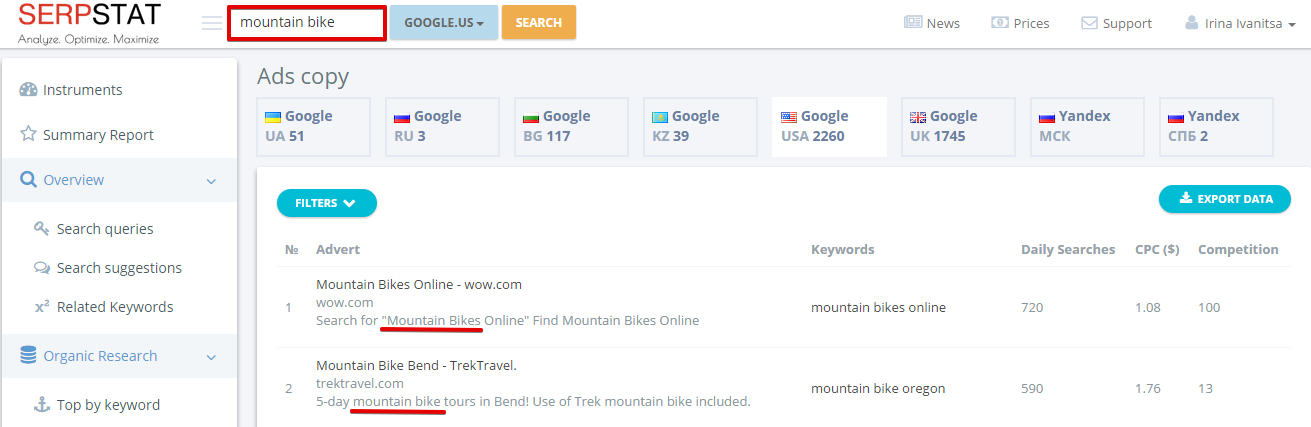Click the Top by keyword anchor icon
The image size is (1311, 427).
[x=41, y=404]
